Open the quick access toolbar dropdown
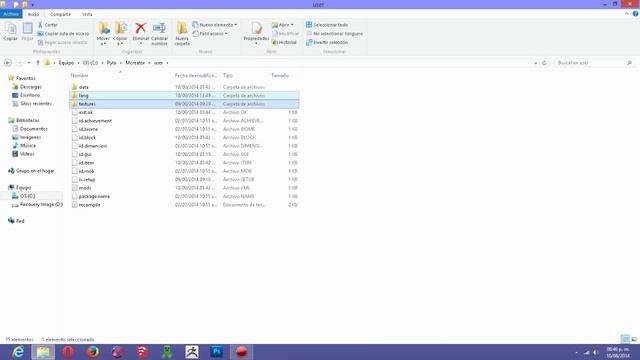Image resolution: width=640 pixels, height=360 pixels. click(32, 5)
